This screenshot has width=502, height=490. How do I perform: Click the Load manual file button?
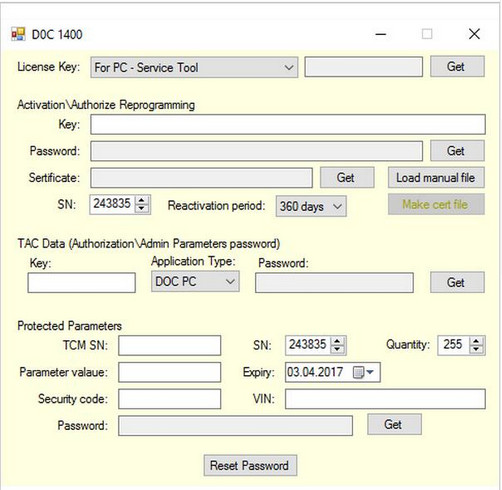click(x=436, y=178)
